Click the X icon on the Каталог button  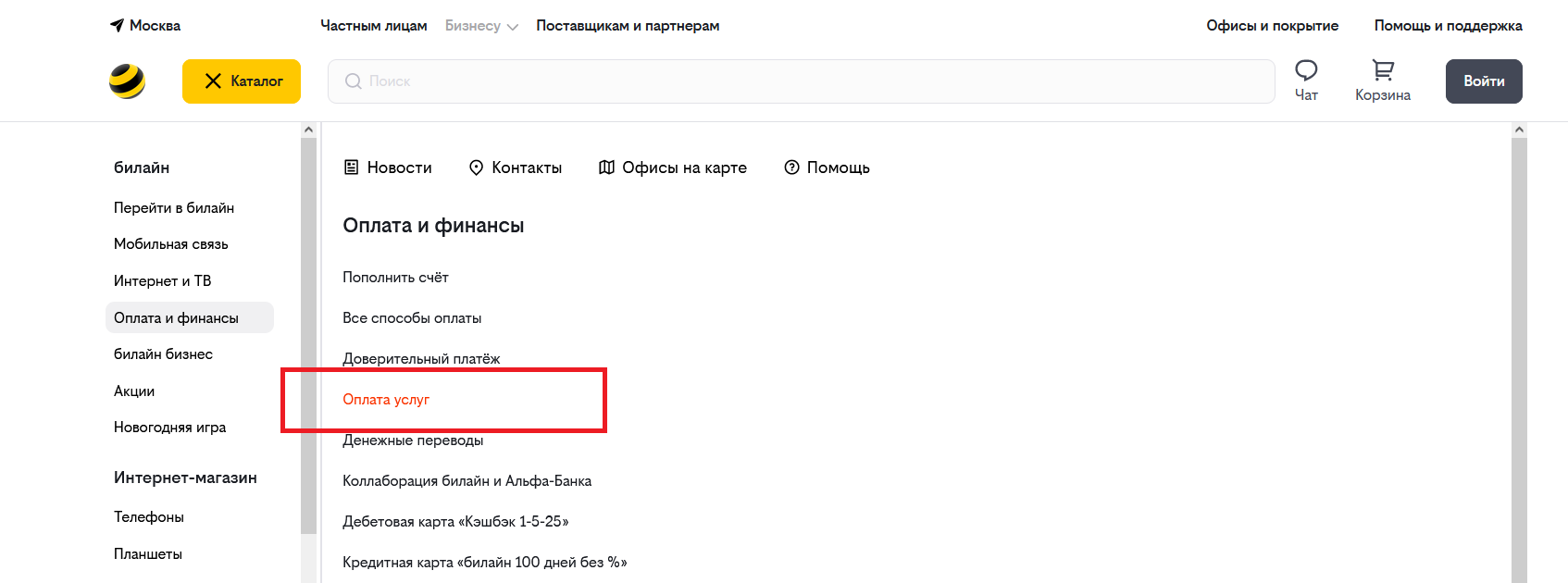point(213,81)
